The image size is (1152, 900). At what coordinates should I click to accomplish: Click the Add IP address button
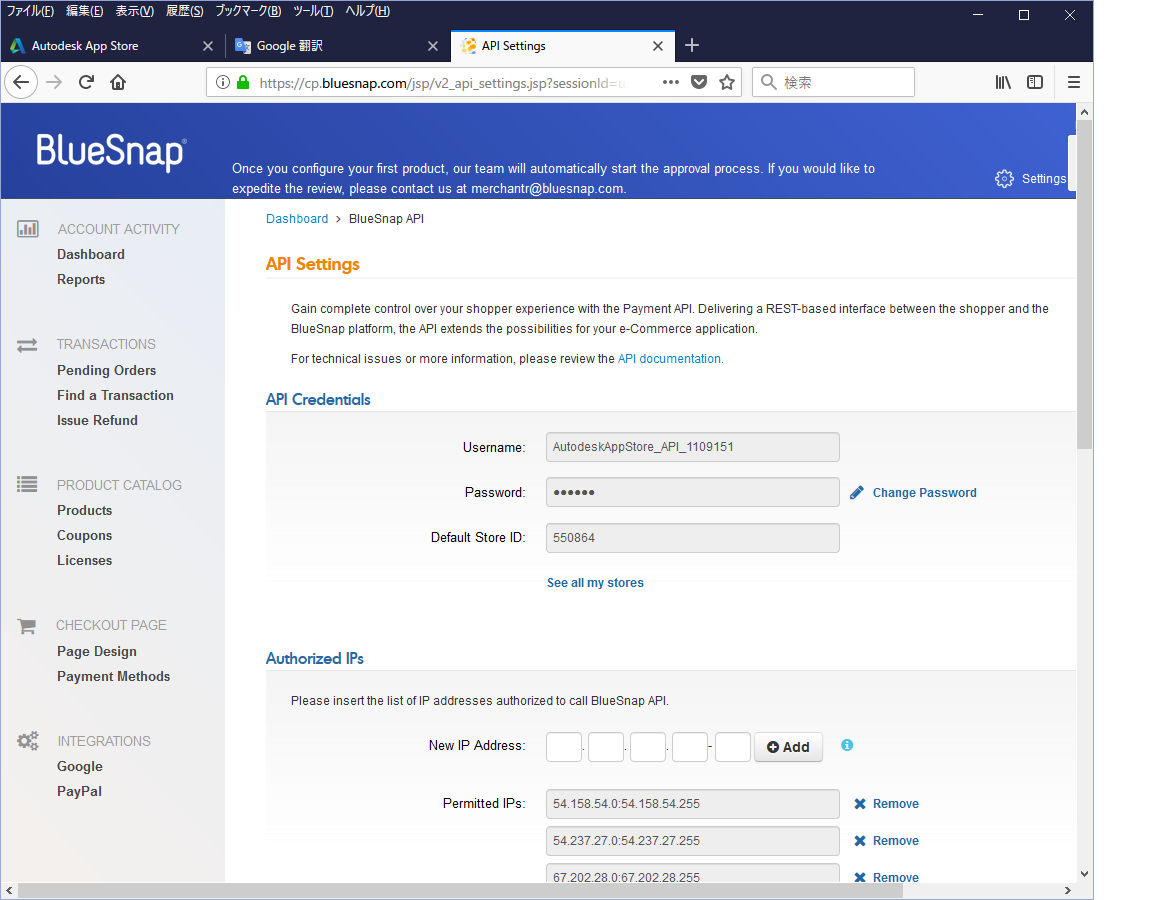coord(788,747)
